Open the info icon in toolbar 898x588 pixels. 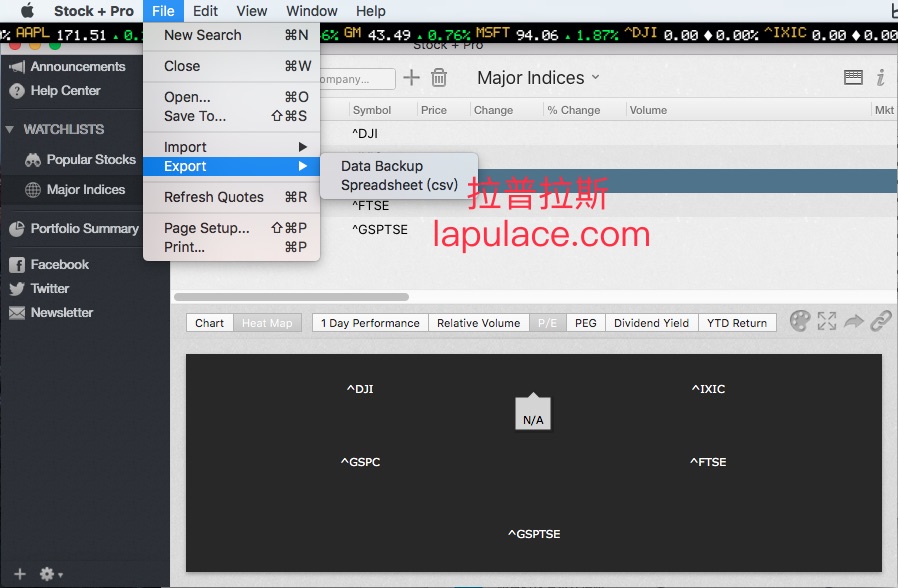click(x=881, y=77)
